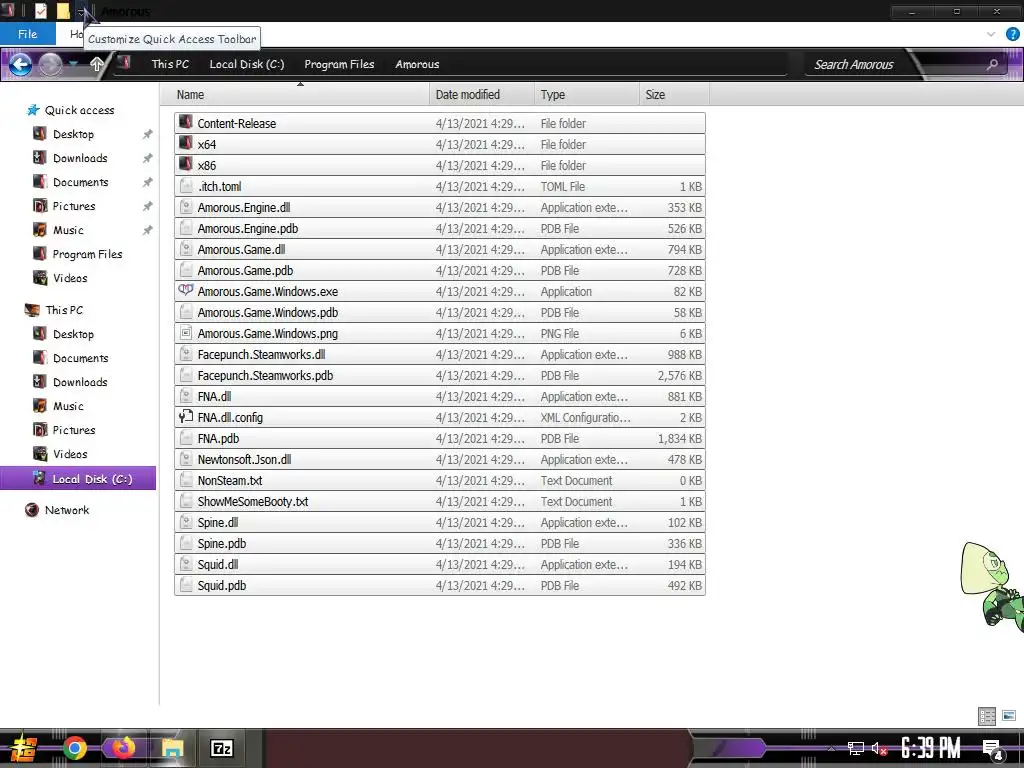Select Facepunch.Steamworks.pdb file
The image size is (1024, 768).
(x=440, y=376)
